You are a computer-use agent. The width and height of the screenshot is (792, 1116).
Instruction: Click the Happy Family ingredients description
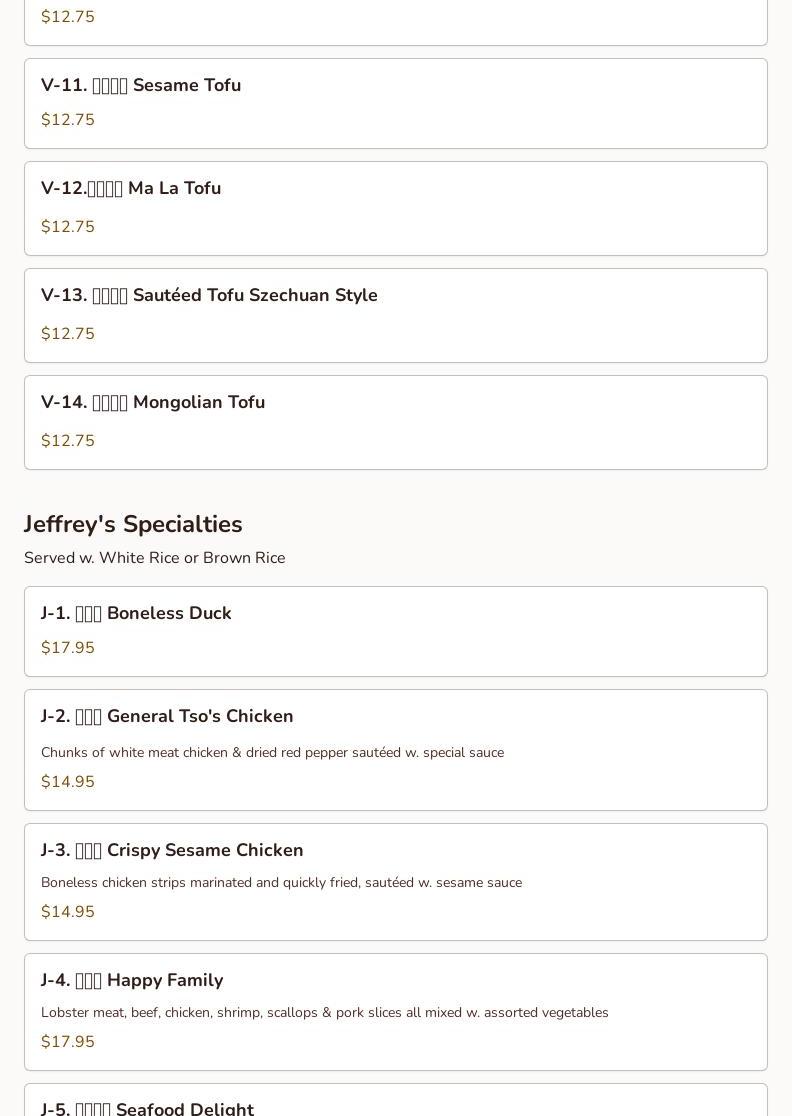point(324,1013)
